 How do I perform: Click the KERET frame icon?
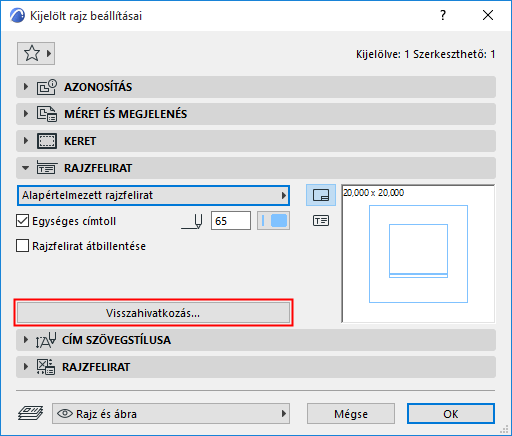46,141
